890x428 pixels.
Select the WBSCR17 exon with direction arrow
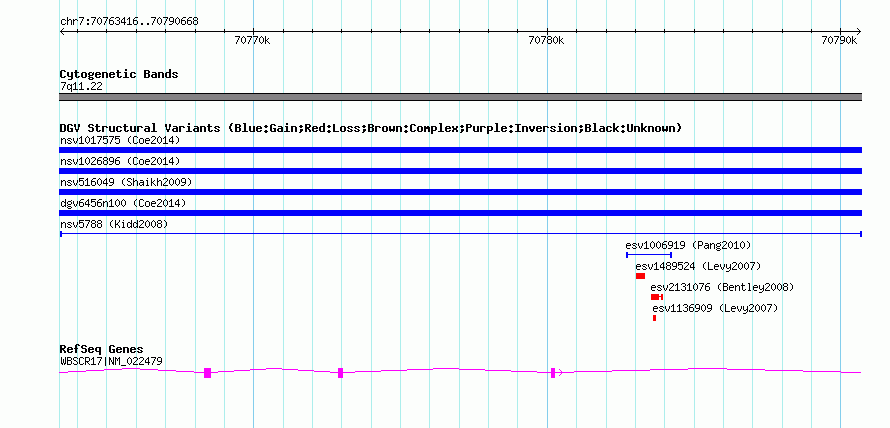click(553, 373)
